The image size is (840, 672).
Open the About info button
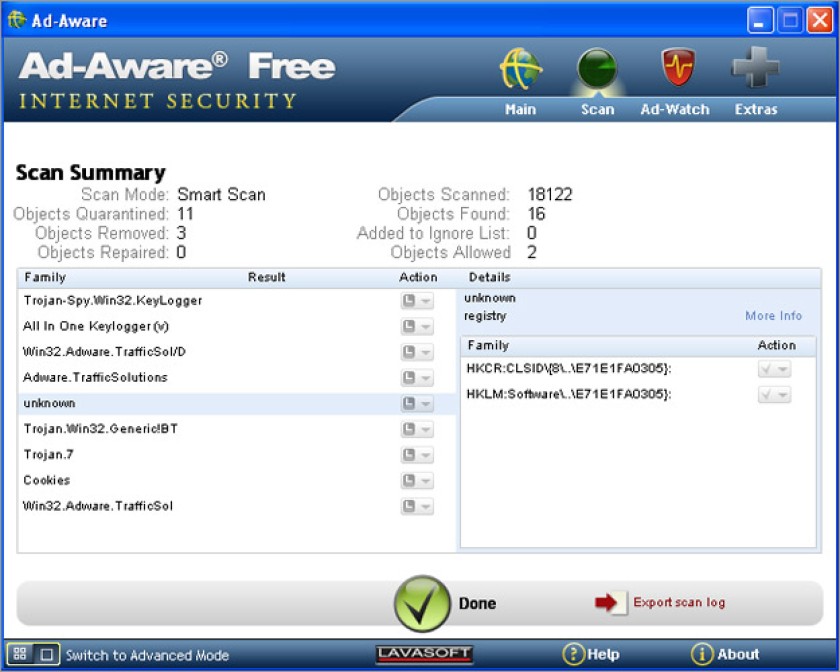[x=725, y=654]
